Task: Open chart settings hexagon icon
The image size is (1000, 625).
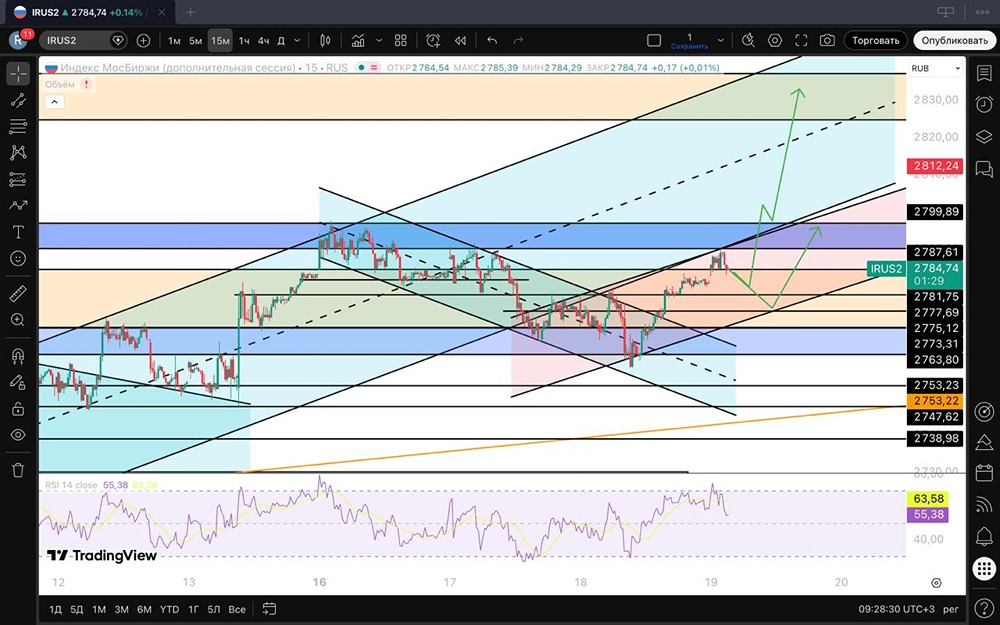Action: point(775,40)
